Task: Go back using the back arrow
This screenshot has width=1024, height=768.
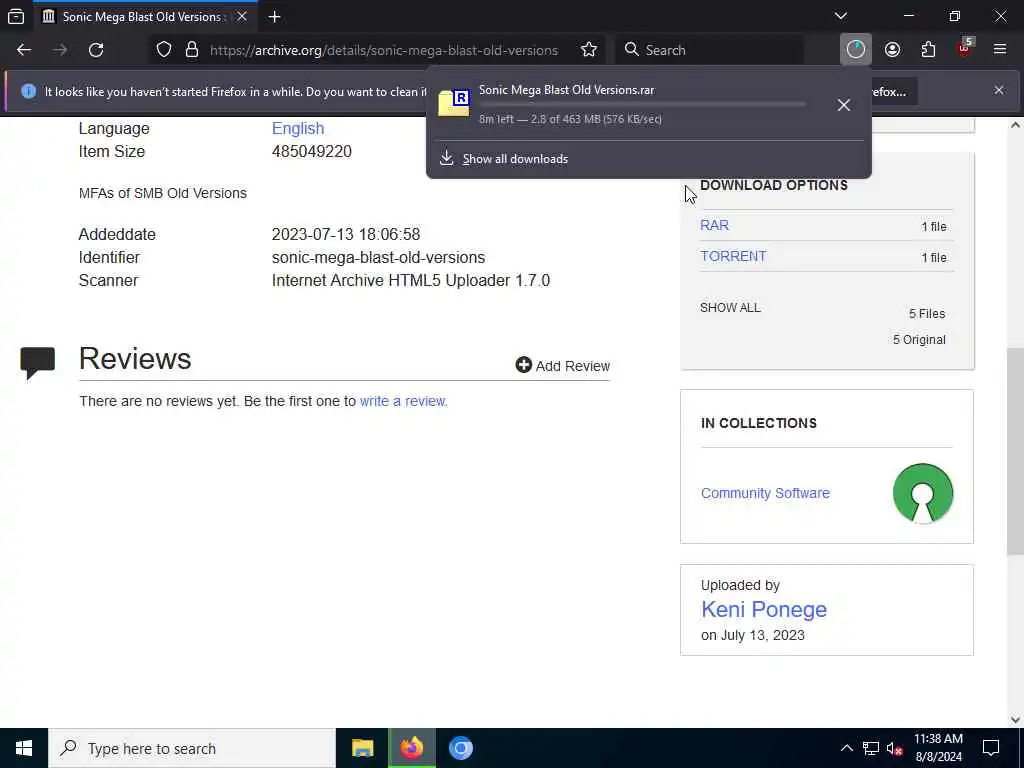Action: (24, 50)
